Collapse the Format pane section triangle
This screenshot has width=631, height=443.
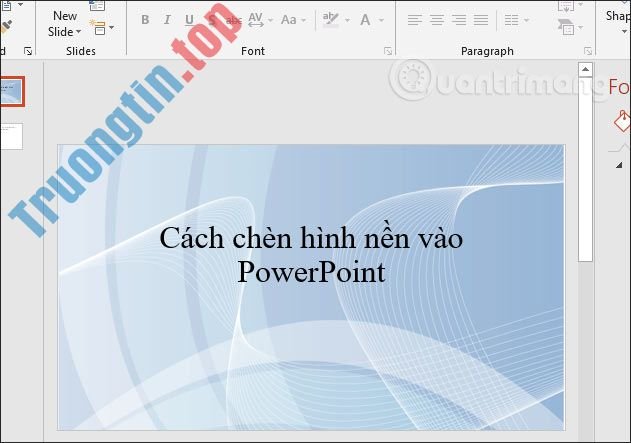pyautogui.click(x=619, y=165)
